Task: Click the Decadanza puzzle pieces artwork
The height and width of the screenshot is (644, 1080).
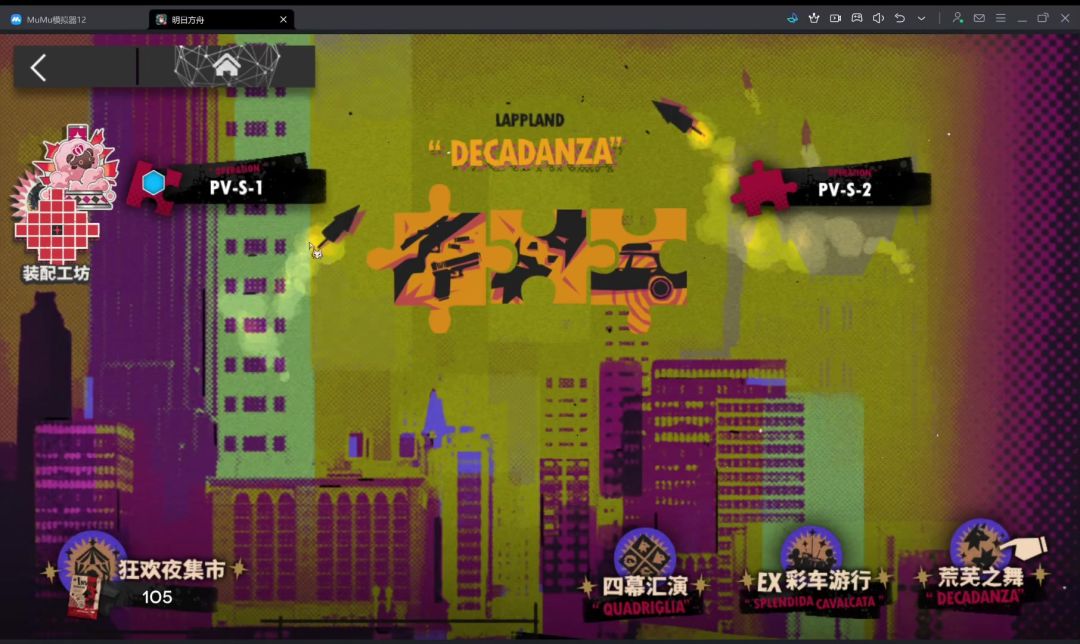Action: 527,258
